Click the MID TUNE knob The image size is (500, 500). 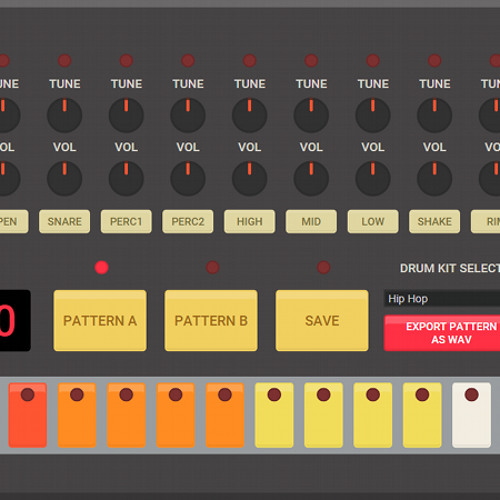point(311,115)
